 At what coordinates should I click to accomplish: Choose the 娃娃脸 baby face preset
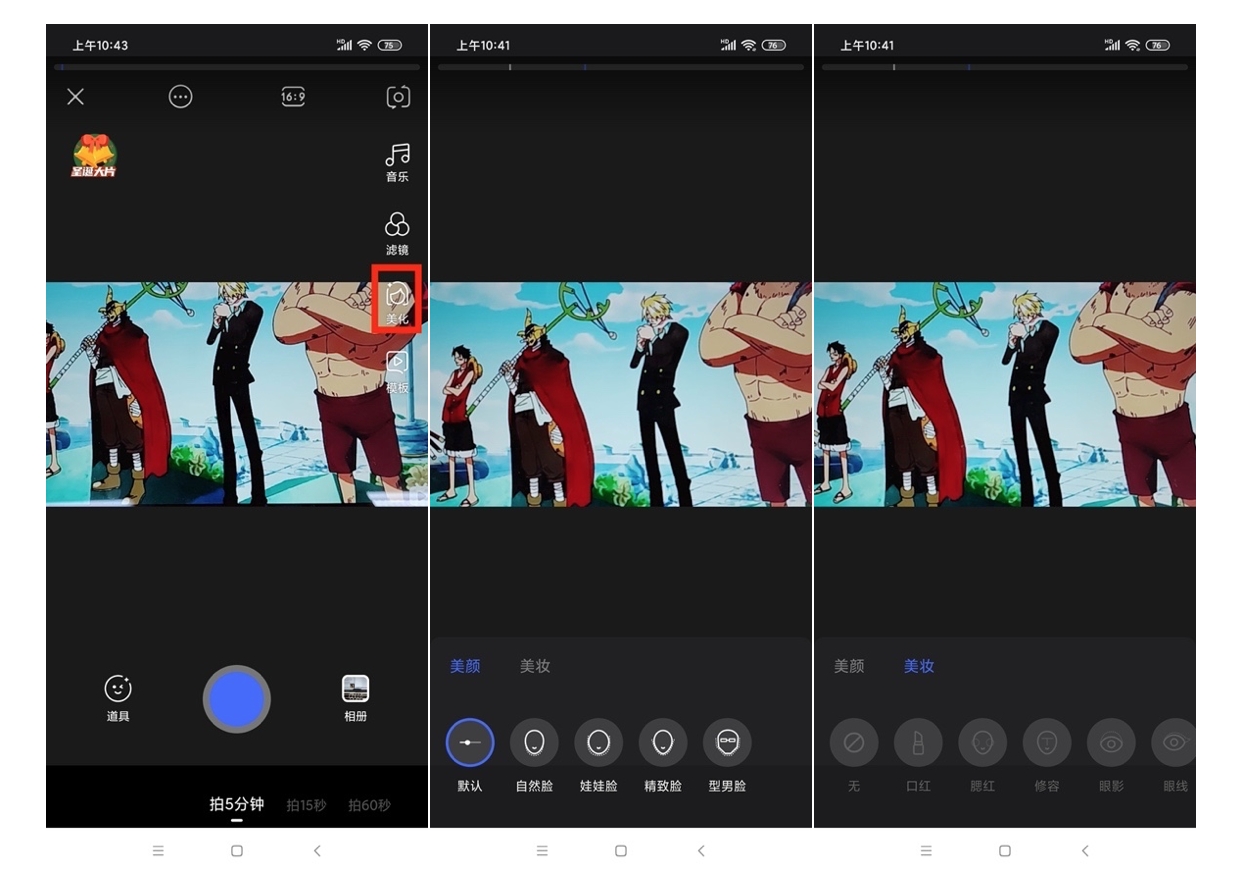[598, 756]
